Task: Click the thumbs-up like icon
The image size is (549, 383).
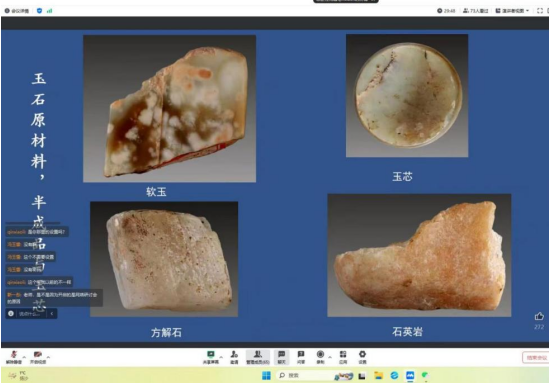Action: pyautogui.click(x=539, y=316)
